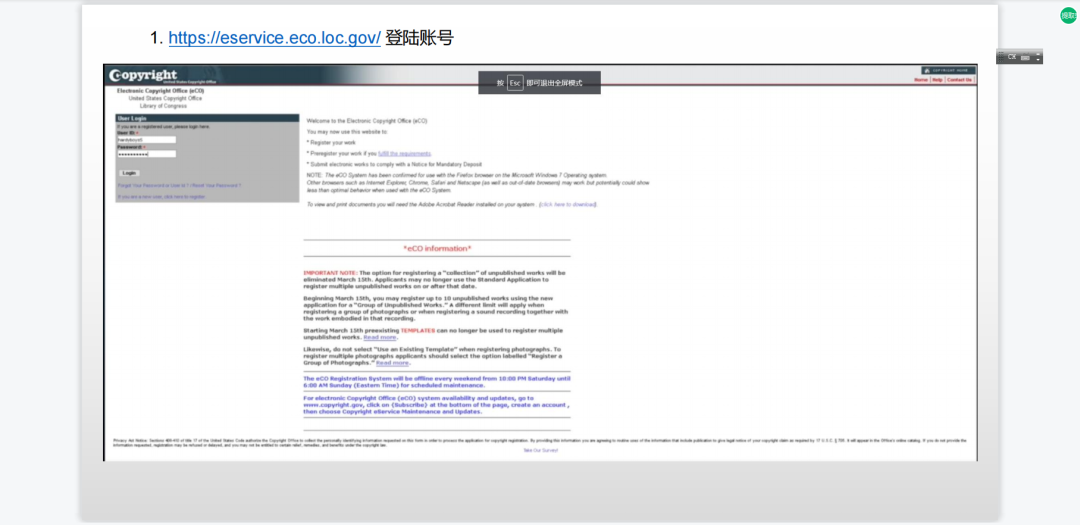1080x525 pixels.
Task: Open the keyboard icon in IME toolbar
Action: click(1025, 57)
